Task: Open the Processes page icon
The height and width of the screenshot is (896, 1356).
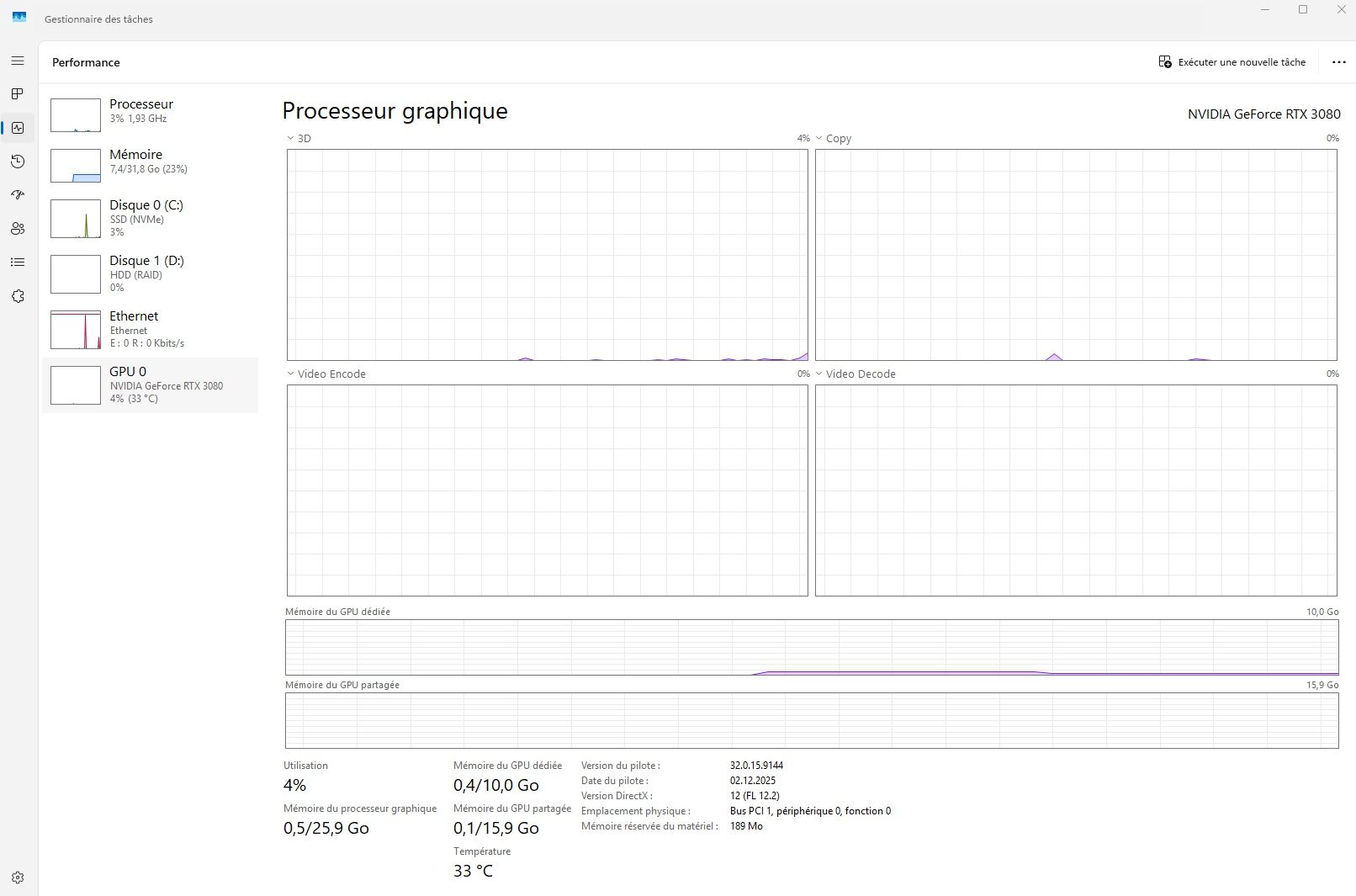Action: tap(18, 94)
